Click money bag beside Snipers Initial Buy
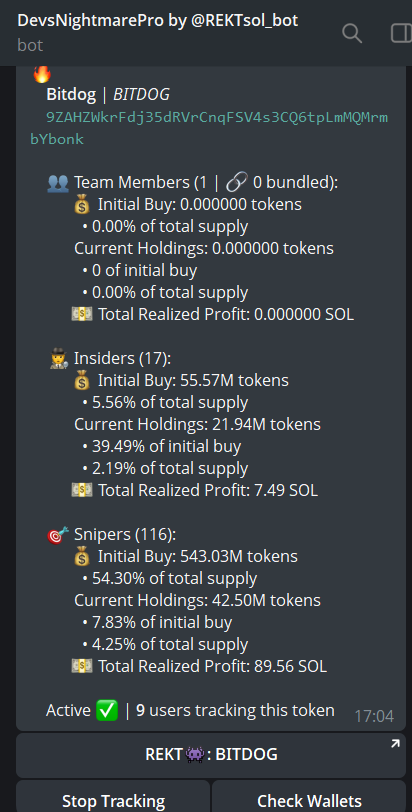This screenshot has height=812, width=412. coord(82,557)
